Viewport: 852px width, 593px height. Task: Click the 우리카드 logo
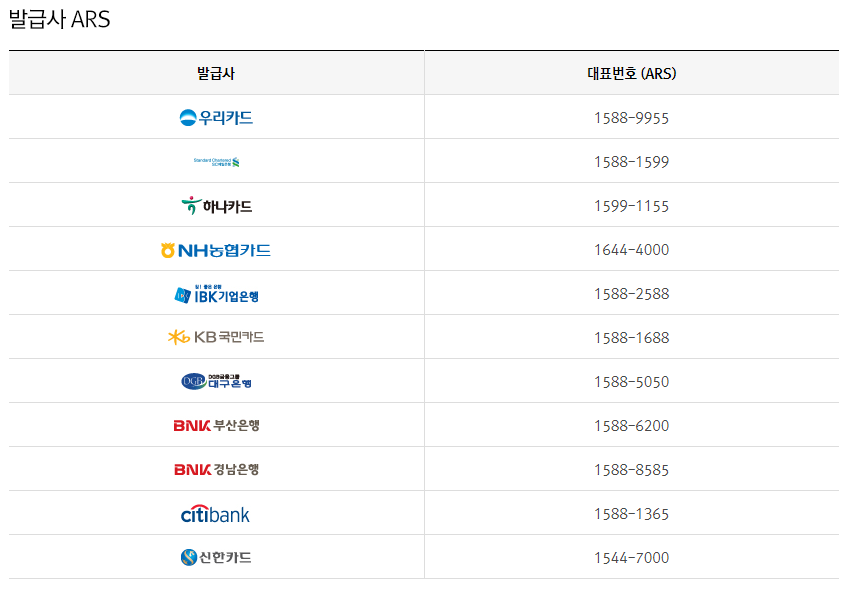tap(216, 117)
